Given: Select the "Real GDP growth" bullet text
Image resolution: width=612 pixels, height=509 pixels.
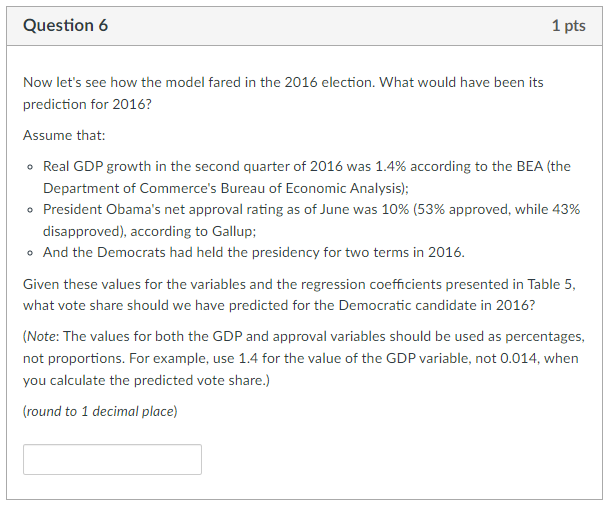Looking at the screenshot, I should [96, 166].
